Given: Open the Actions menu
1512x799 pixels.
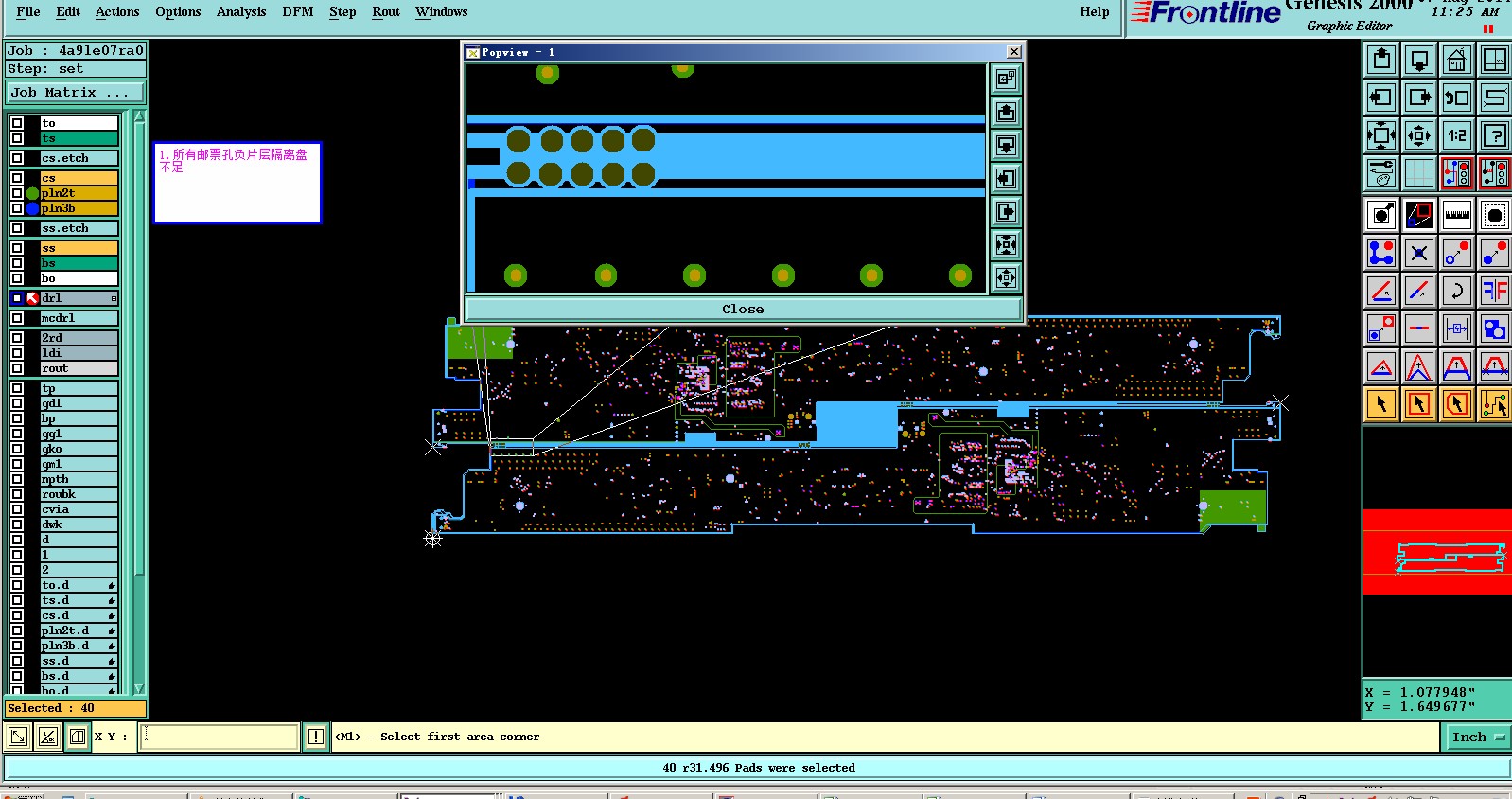Looking at the screenshot, I should tap(117, 11).
